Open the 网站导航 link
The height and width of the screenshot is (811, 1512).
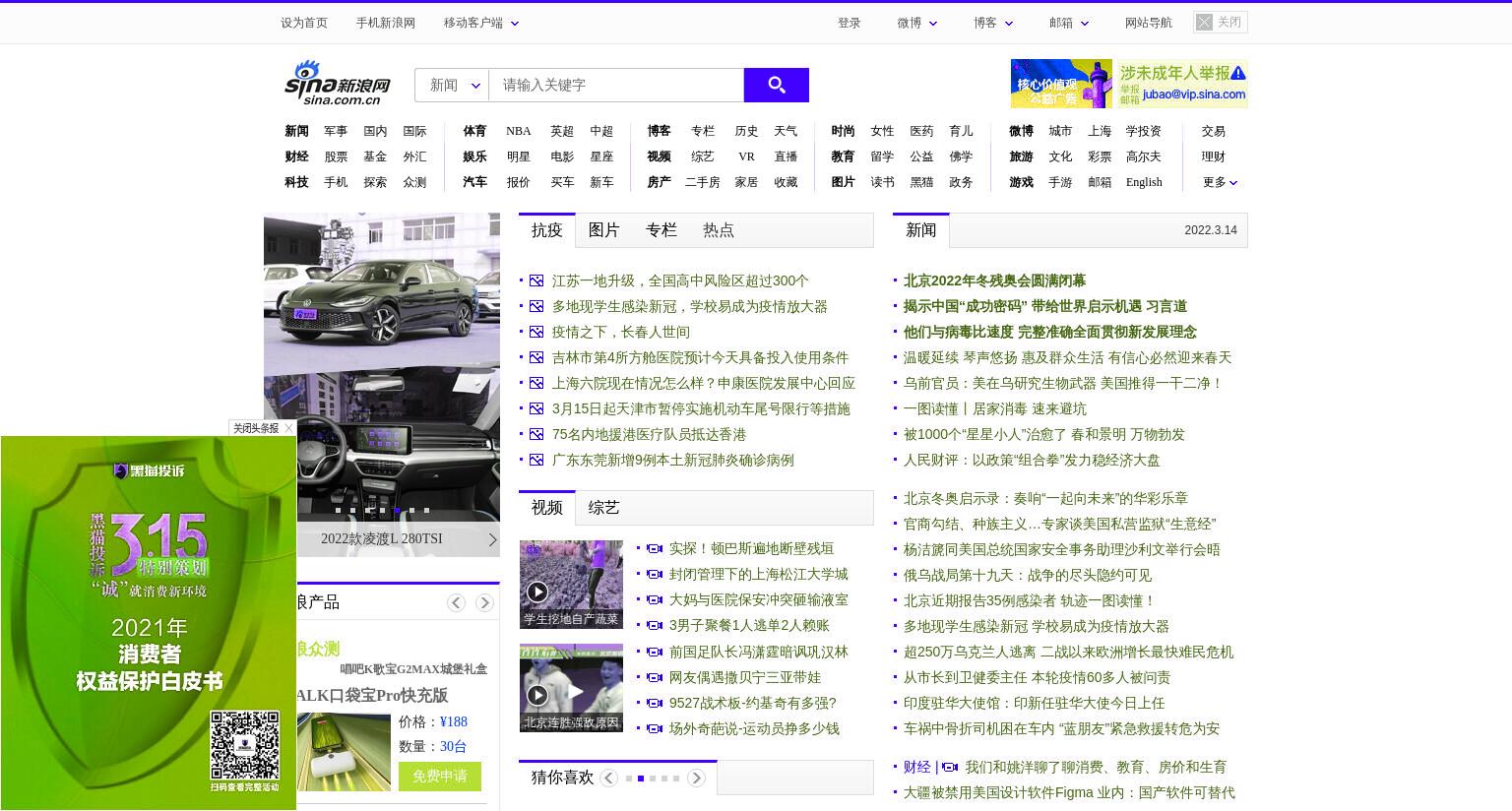point(1149,23)
